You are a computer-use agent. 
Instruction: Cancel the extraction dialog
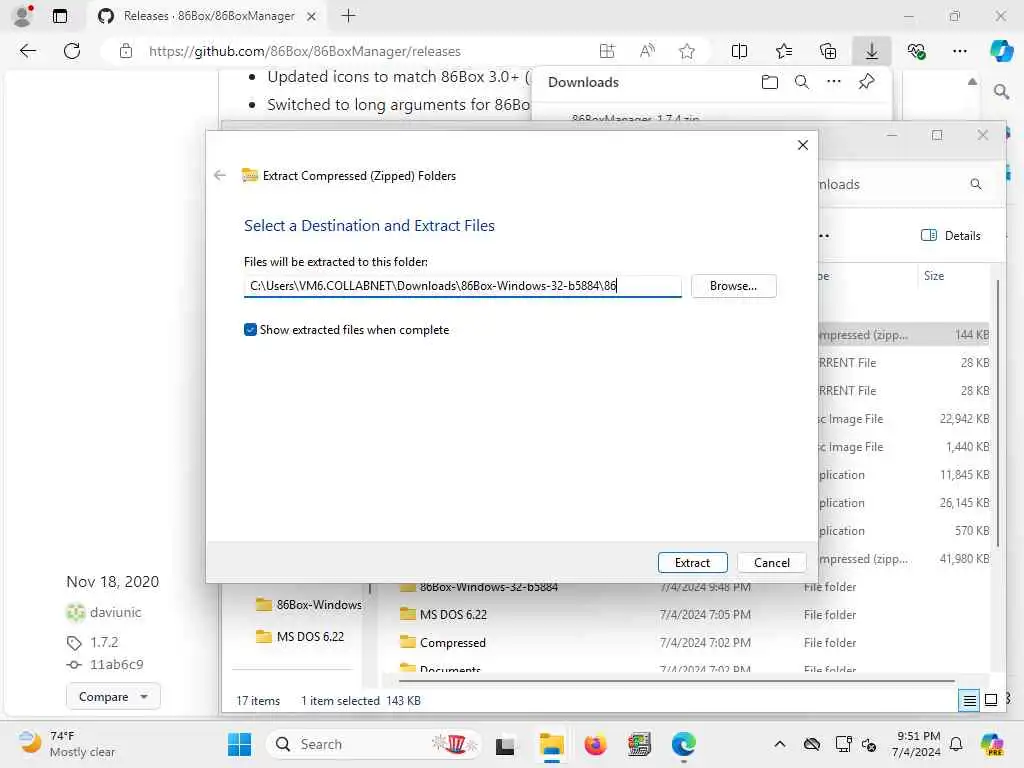tap(771, 562)
